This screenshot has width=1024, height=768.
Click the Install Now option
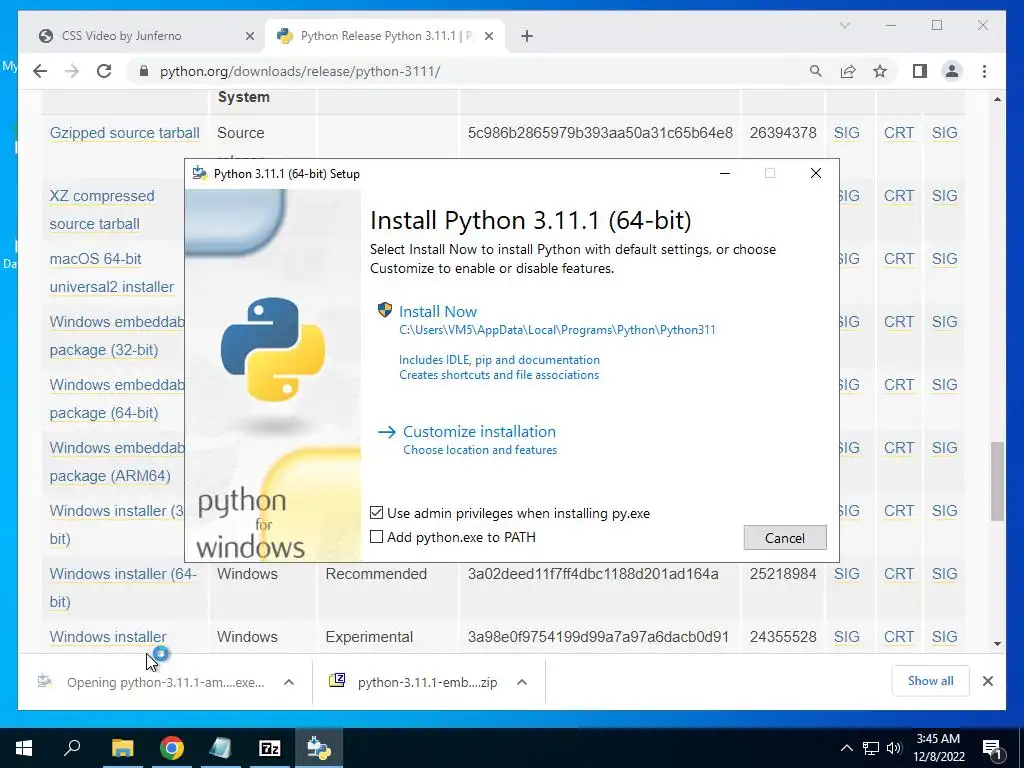tap(438, 312)
